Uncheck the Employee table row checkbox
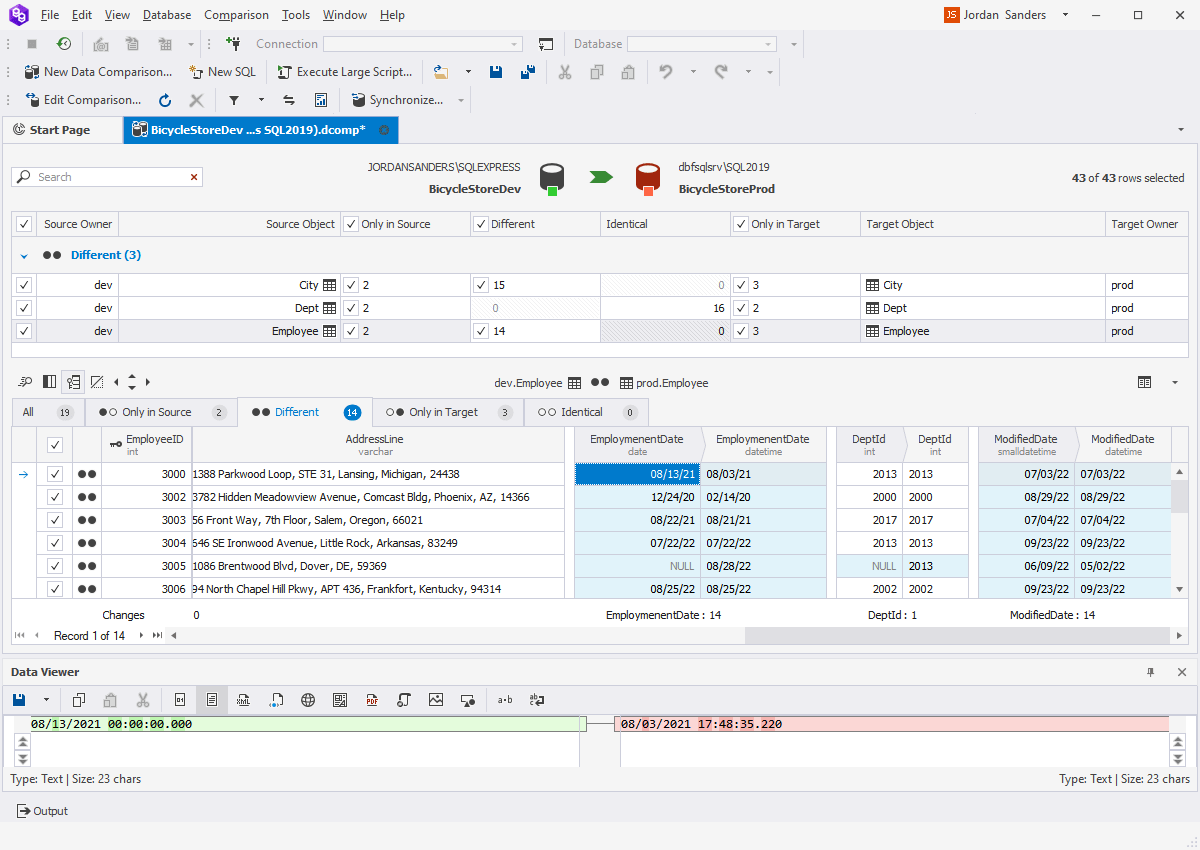Viewport: 1200px width, 850px height. point(24,331)
